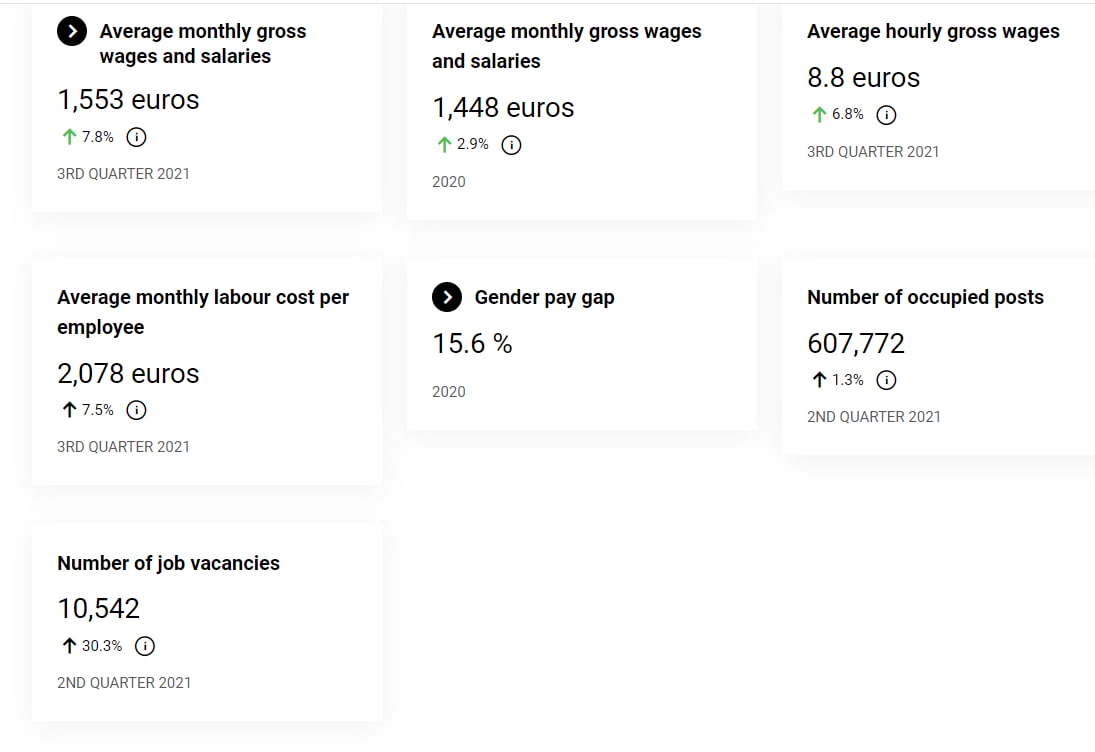
Task: Select Average monthly labour cost per employee title
Action: tap(203, 312)
